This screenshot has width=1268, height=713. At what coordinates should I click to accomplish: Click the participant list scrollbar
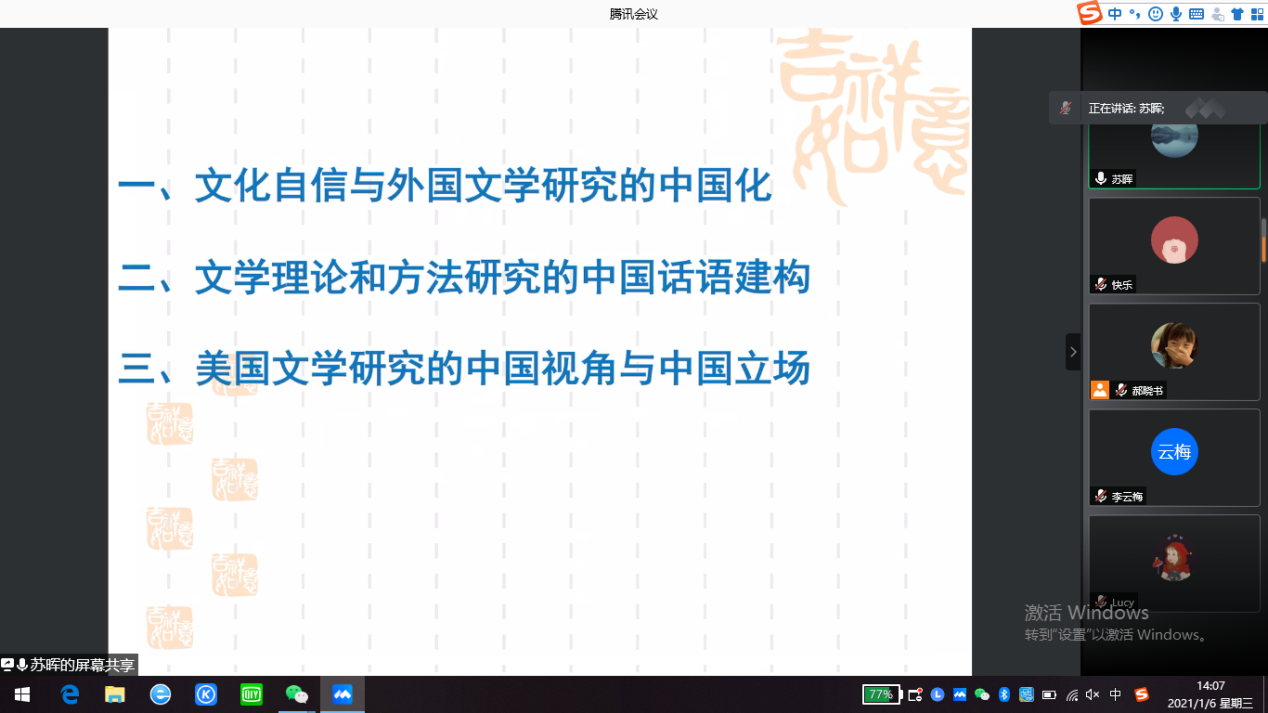1264,240
